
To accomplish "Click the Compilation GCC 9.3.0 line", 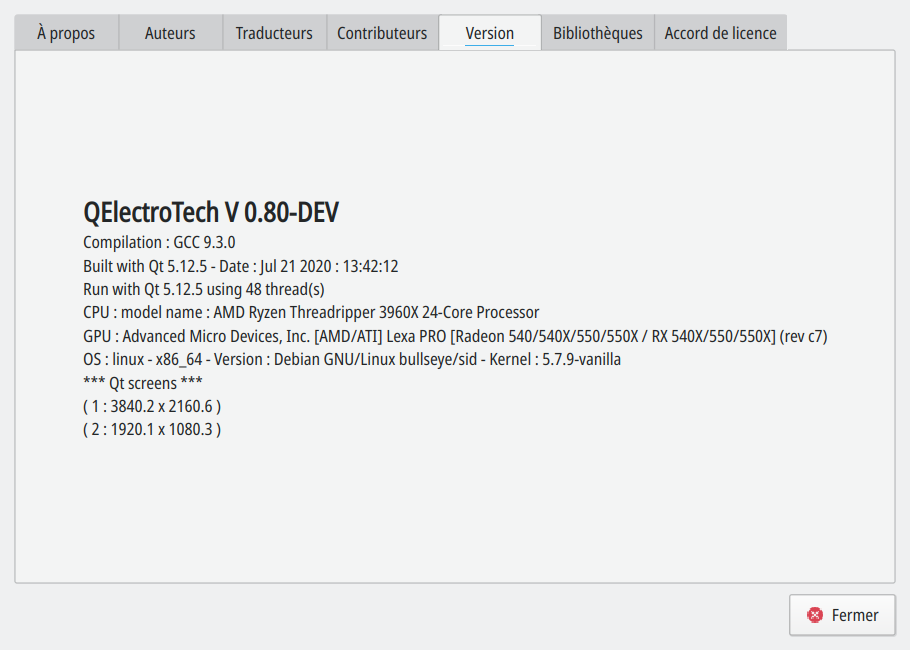I will click(159, 242).
